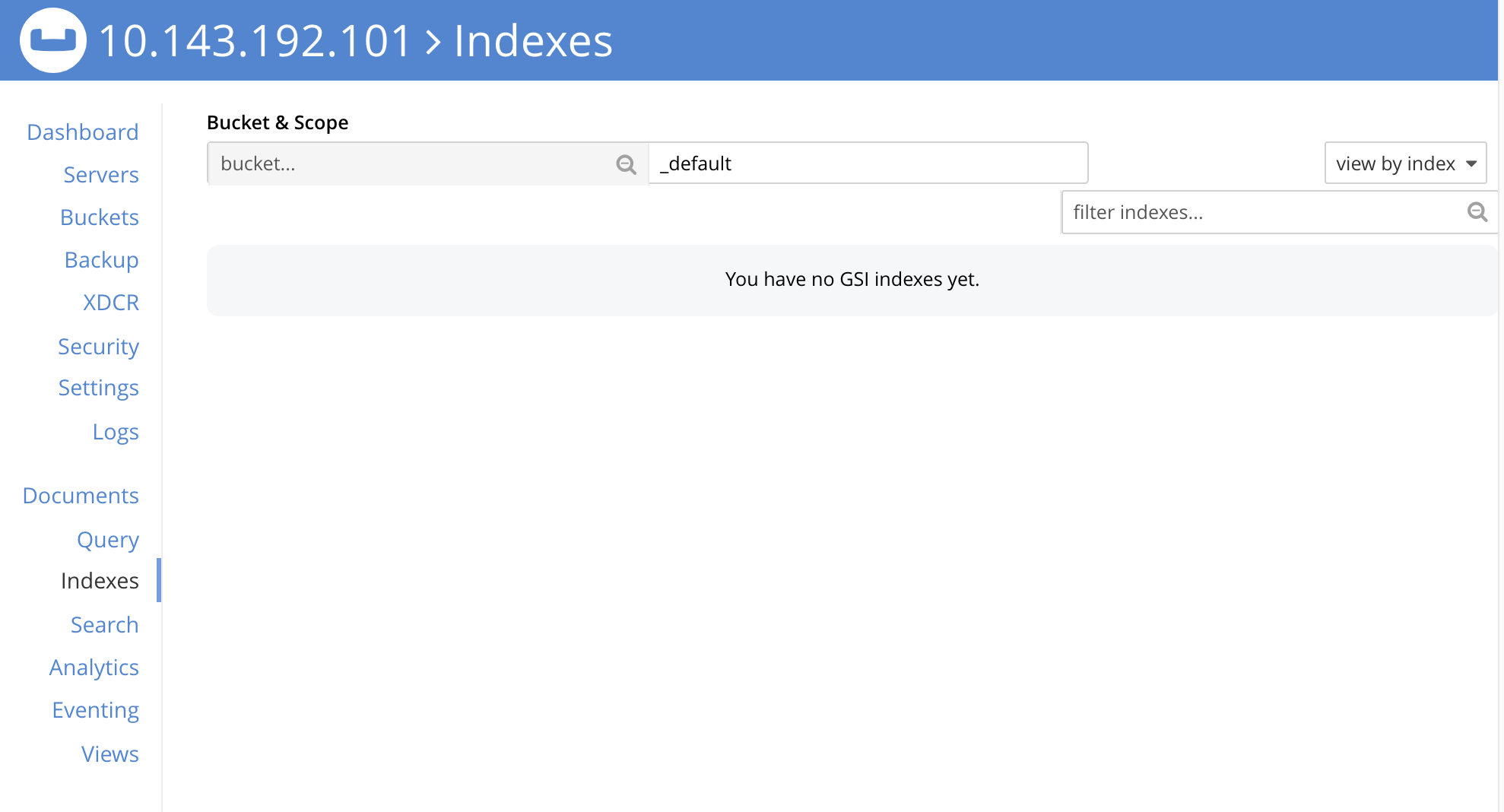The height and width of the screenshot is (812, 1504).
Task: Open the Buckets page
Action: pyautogui.click(x=99, y=217)
